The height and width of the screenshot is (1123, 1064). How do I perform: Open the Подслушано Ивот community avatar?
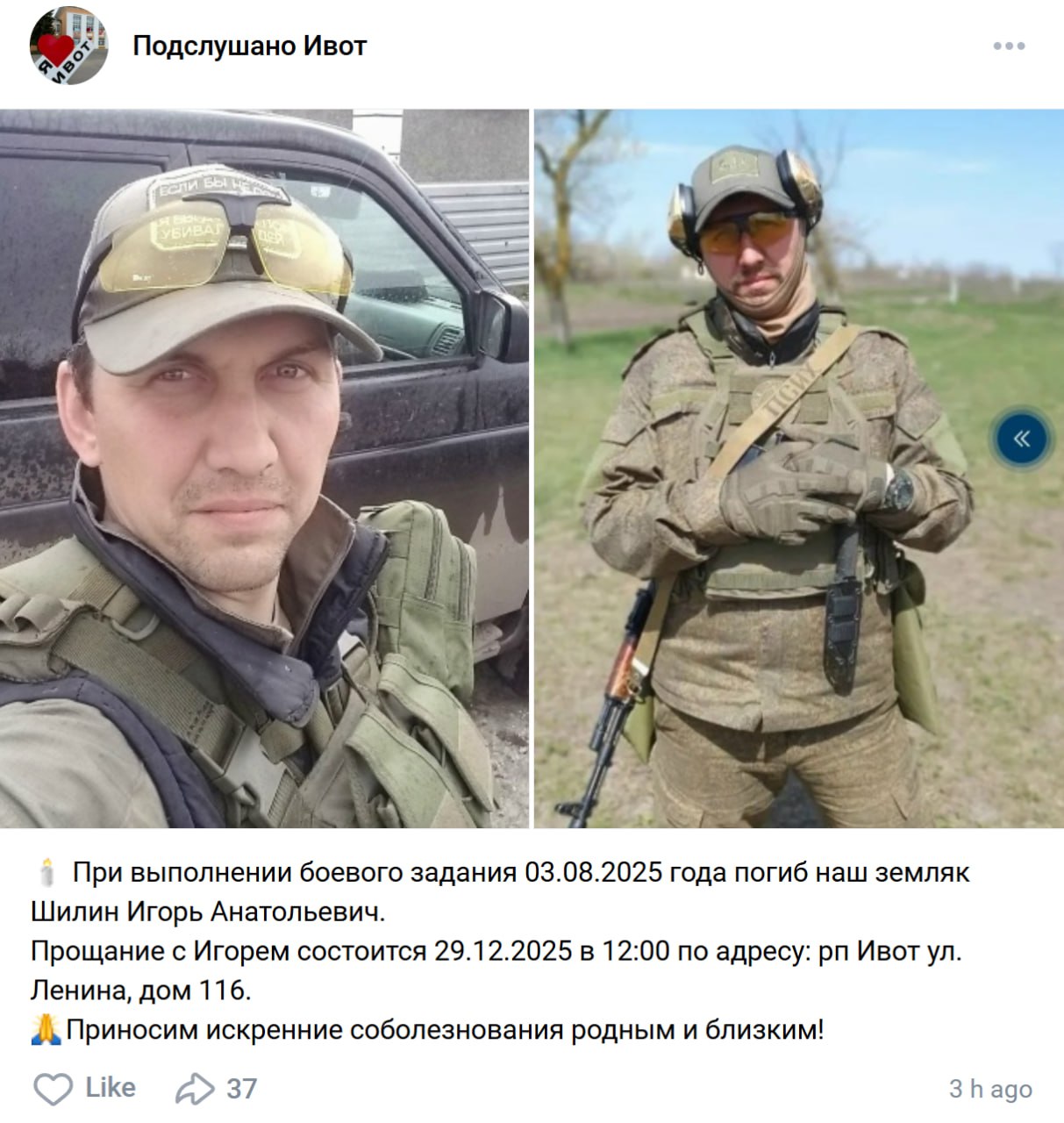pyautogui.click(x=68, y=46)
